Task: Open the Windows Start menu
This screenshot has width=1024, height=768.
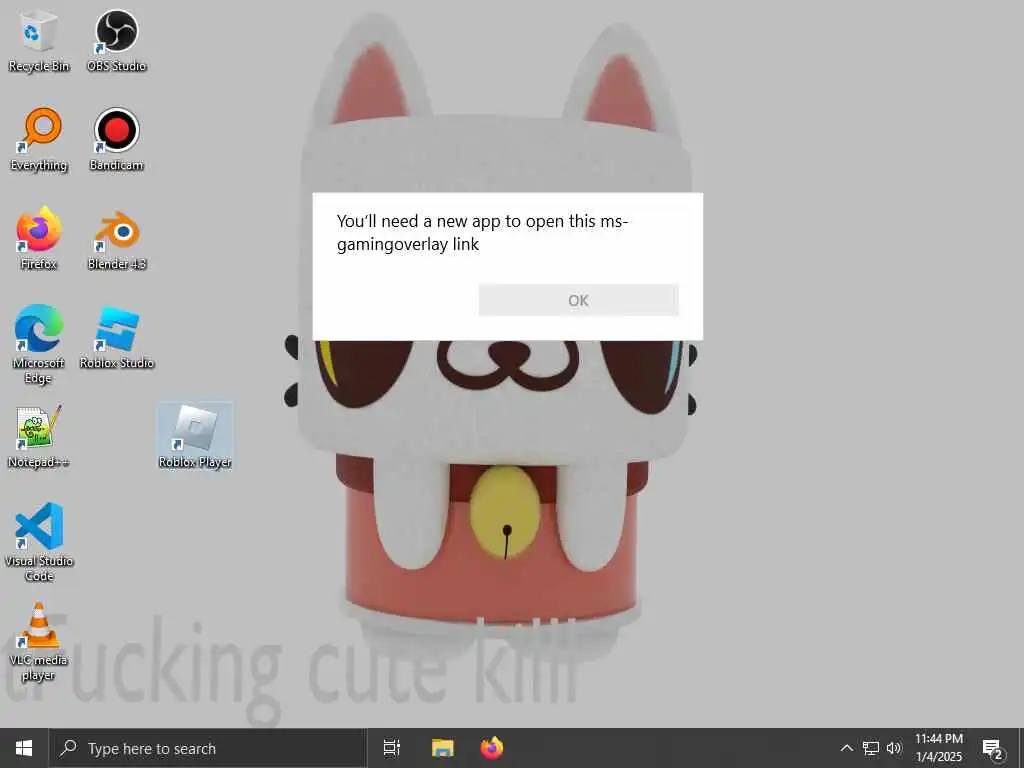Action: [x=24, y=748]
